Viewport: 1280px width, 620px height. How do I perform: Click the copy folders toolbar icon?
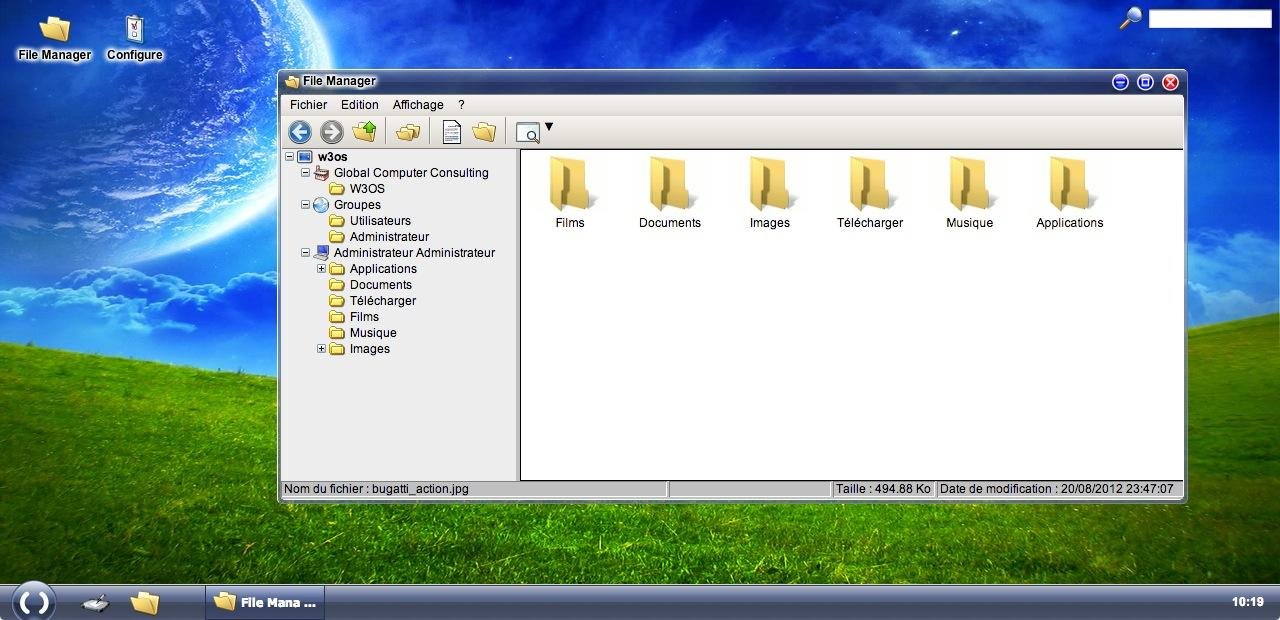coord(406,131)
